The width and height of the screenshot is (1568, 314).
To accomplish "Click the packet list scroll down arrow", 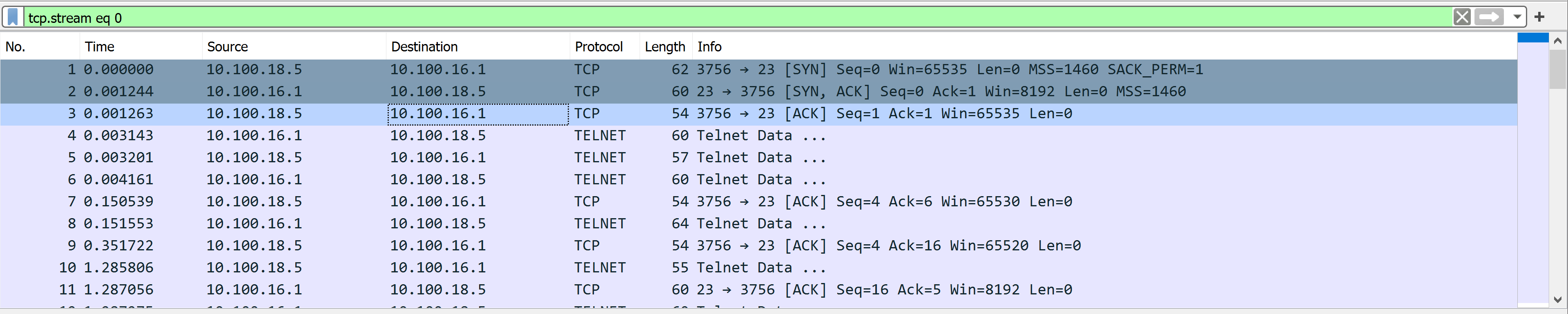I will tap(1558, 299).
